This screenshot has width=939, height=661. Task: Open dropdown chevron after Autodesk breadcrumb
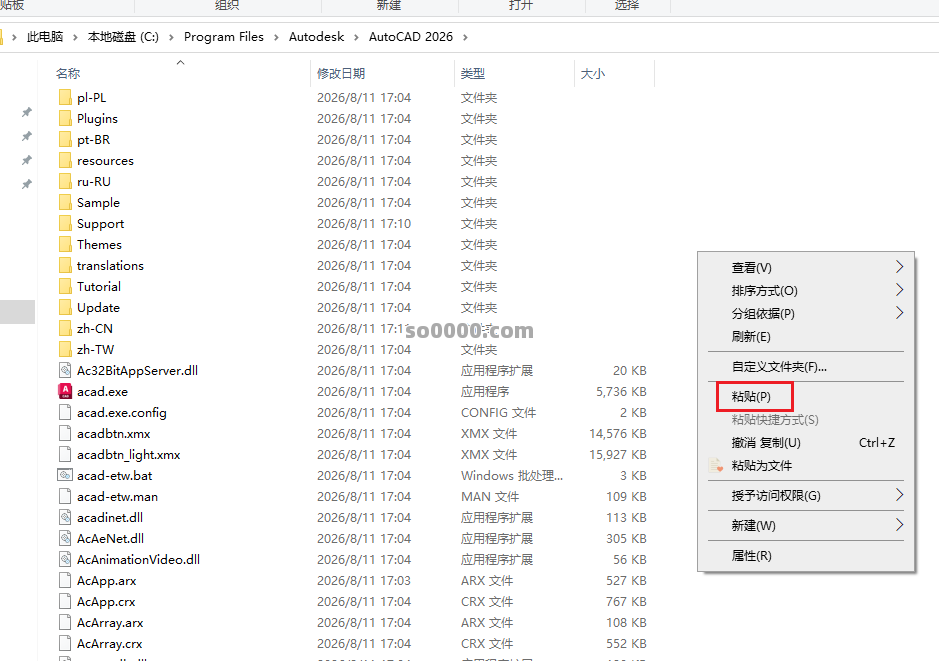point(356,37)
